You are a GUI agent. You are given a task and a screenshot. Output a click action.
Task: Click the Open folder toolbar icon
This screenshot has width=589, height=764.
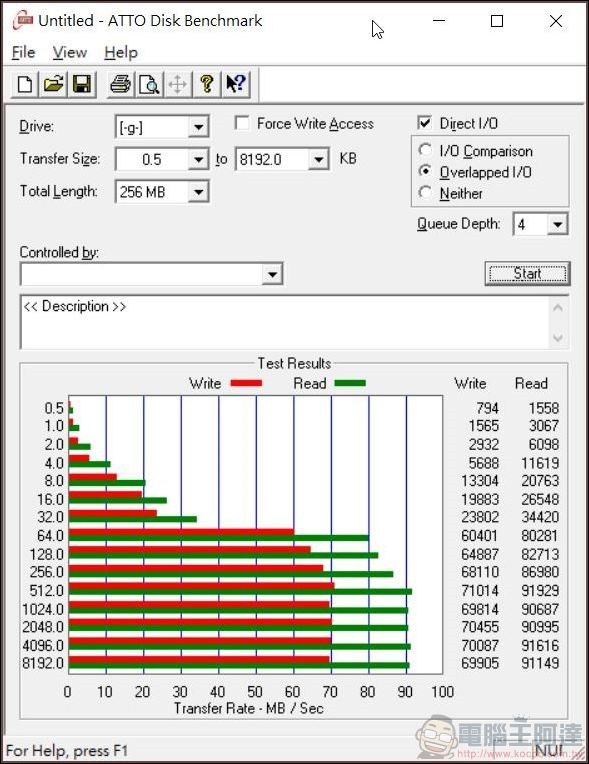53,84
